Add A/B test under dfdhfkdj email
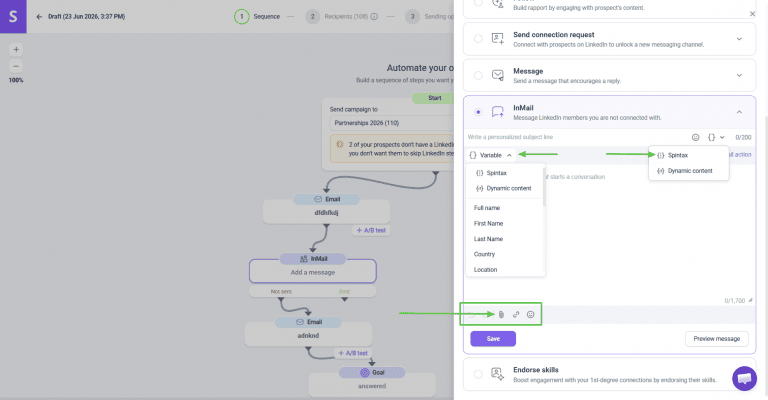This screenshot has height=400, width=768. 371,230
